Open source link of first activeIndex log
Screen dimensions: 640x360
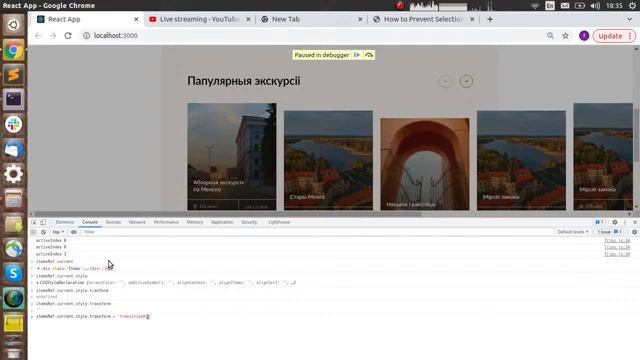pyautogui.click(x=617, y=240)
